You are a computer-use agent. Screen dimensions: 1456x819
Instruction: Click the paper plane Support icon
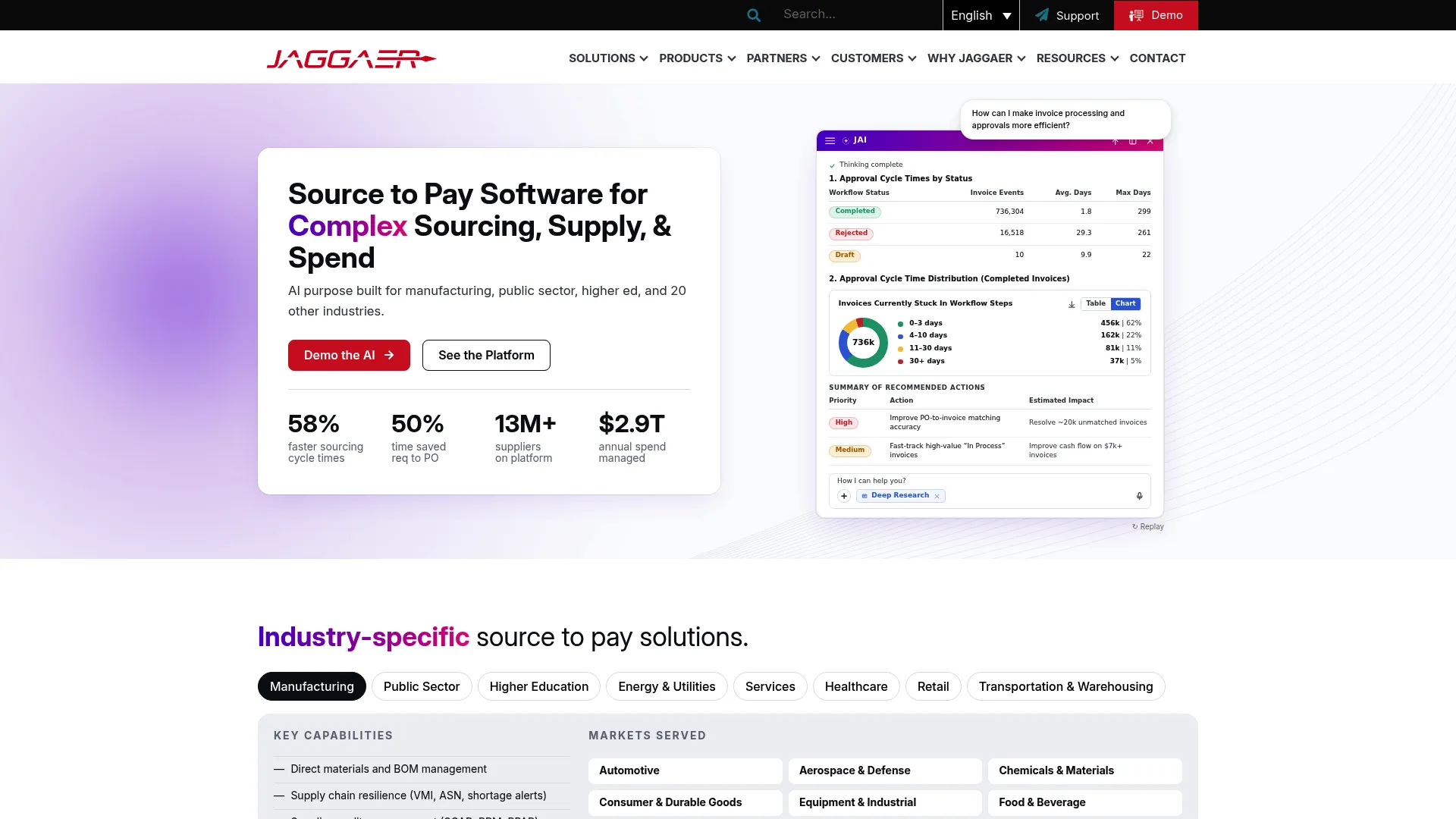(x=1042, y=15)
